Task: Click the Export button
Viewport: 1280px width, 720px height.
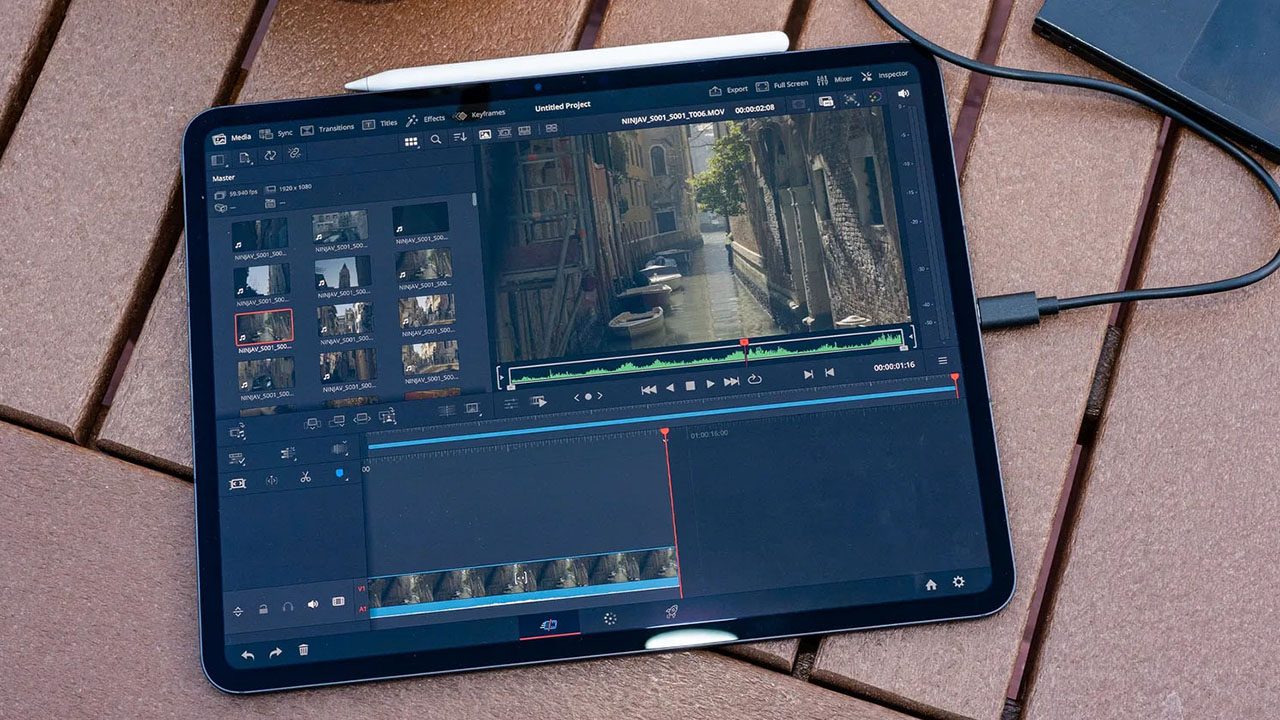Action: click(x=728, y=89)
